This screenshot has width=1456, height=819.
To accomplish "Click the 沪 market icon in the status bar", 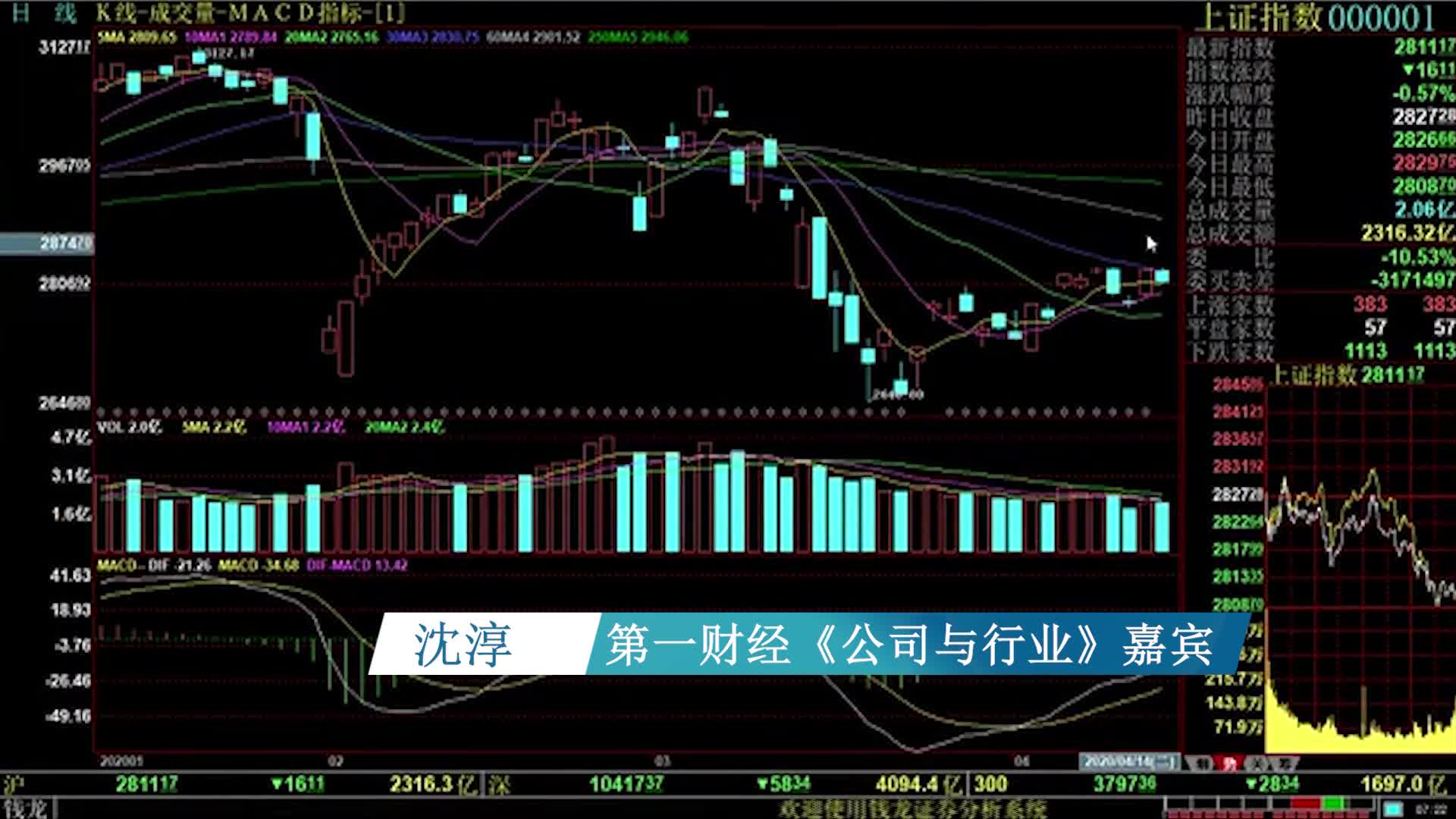I will [12, 783].
